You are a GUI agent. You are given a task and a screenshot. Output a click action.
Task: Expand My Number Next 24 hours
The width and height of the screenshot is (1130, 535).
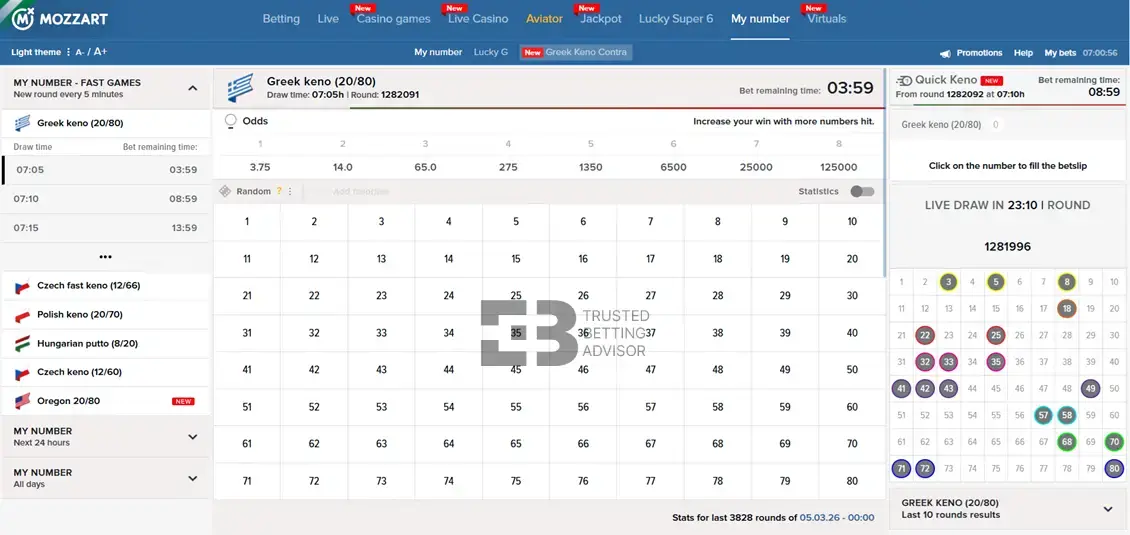coord(193,437)
